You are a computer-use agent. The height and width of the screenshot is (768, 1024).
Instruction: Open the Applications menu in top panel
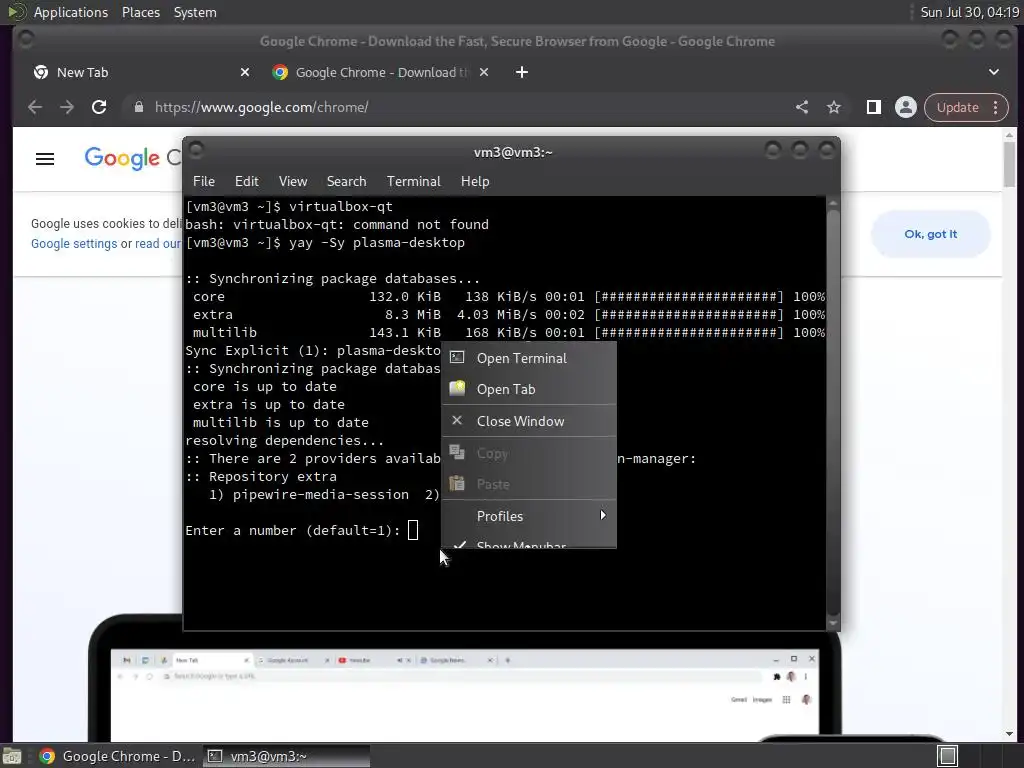coord(71,12)
